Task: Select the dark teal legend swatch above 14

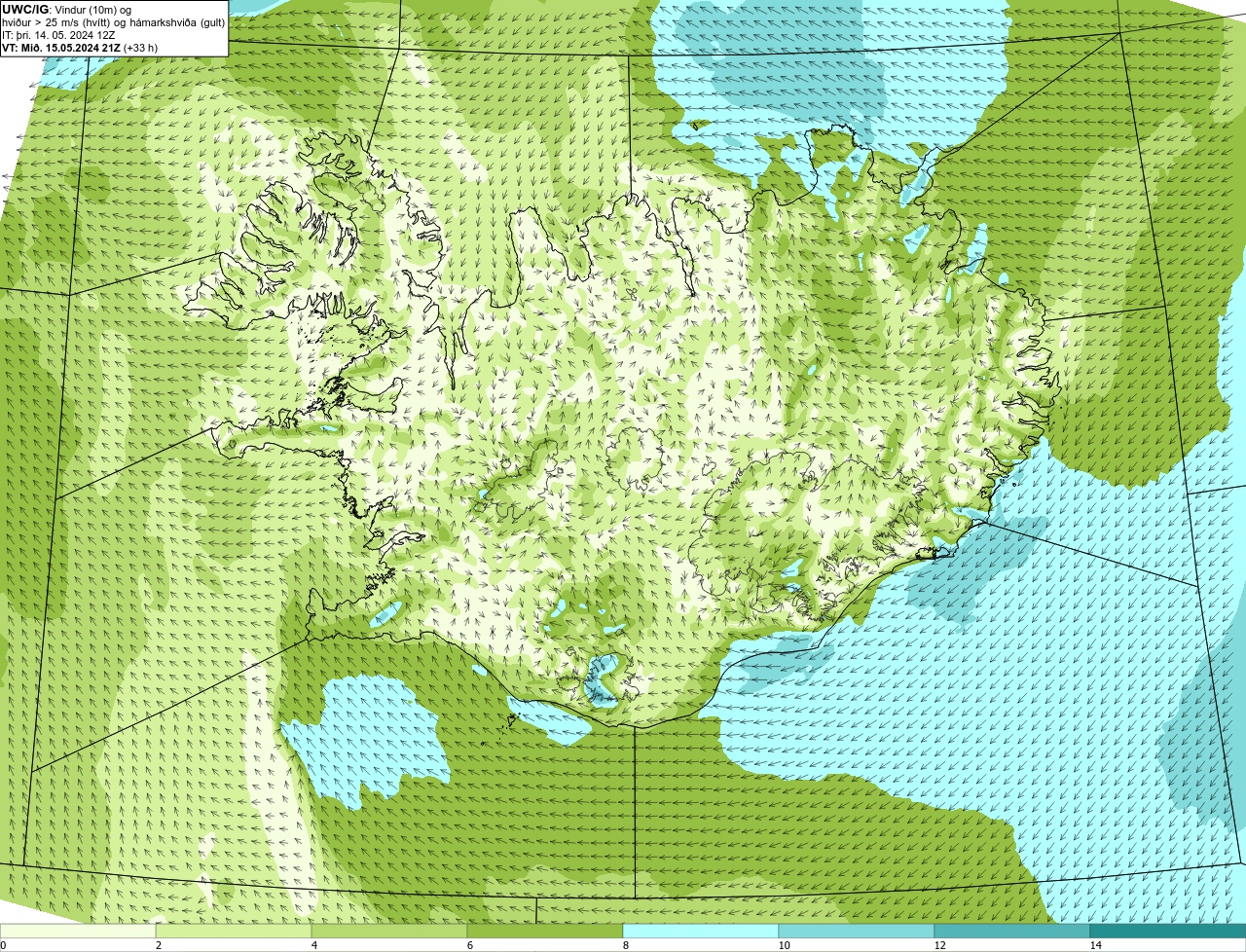Action: (1168, 931)
